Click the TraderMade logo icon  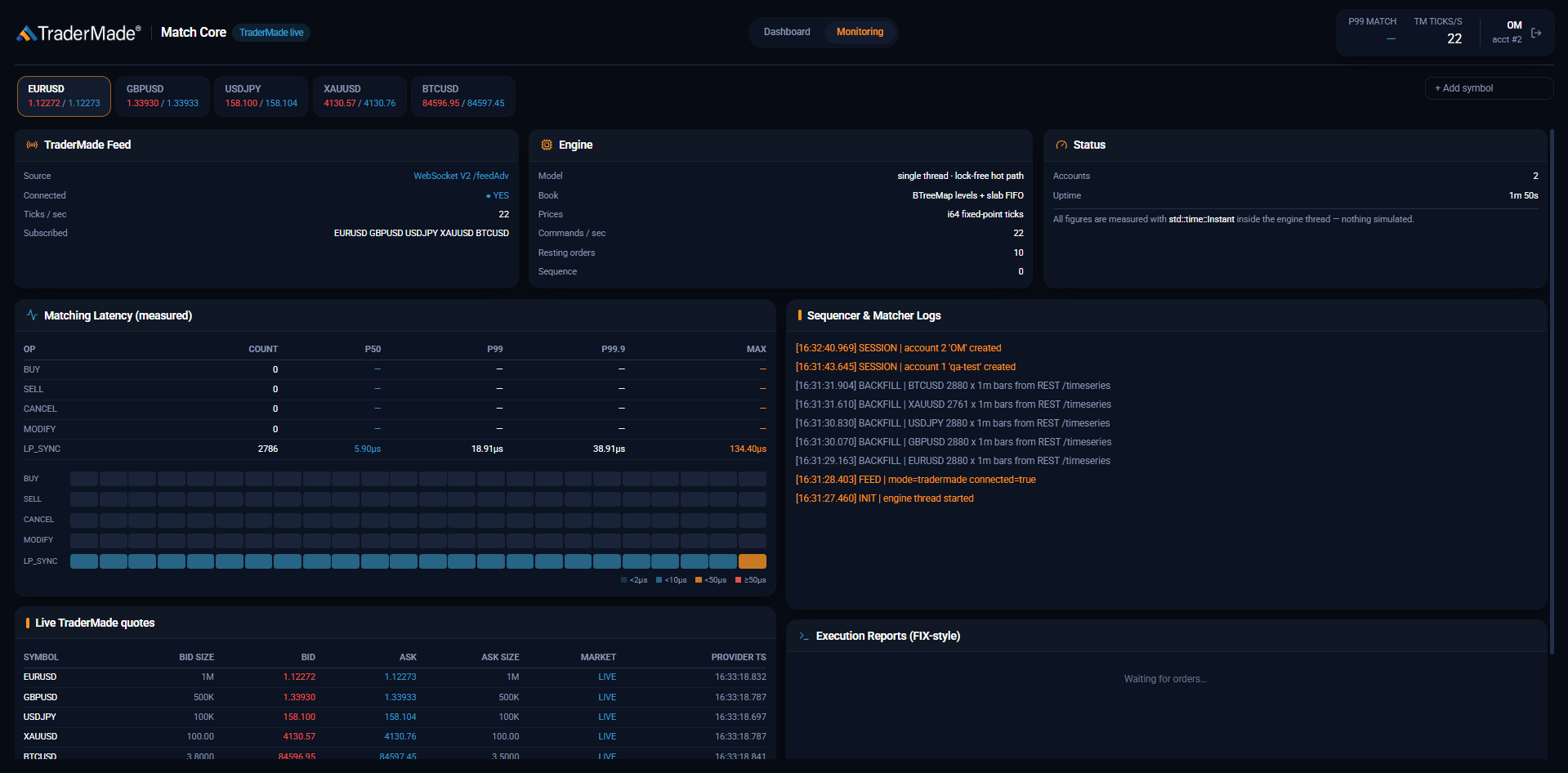click(26, 34)
